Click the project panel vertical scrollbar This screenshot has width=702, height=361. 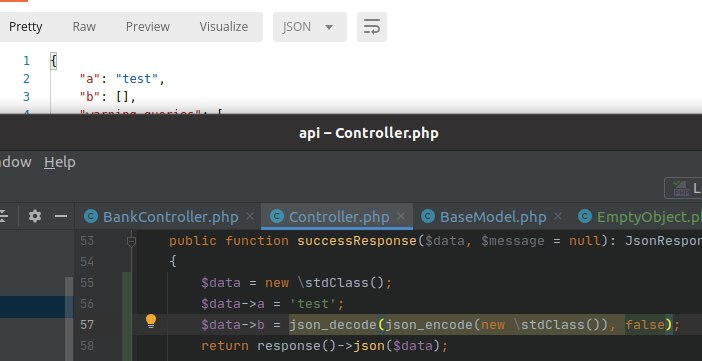[x=69, y=318]
